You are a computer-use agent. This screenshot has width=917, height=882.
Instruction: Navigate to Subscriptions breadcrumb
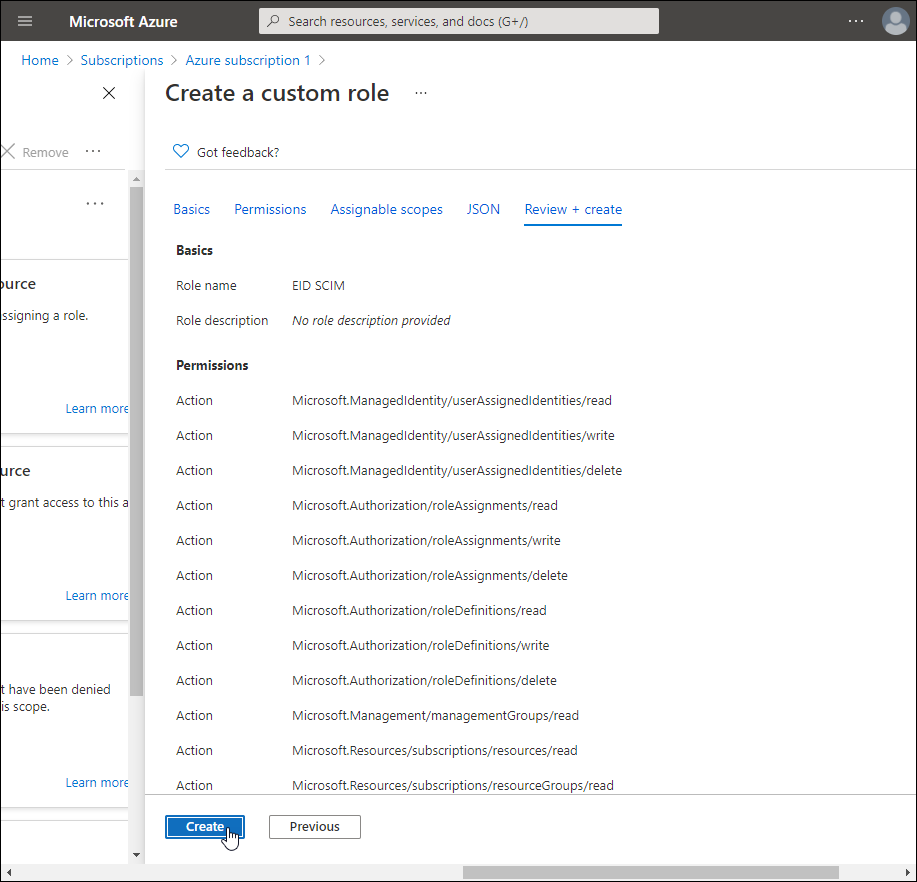[x=122, y=60]
